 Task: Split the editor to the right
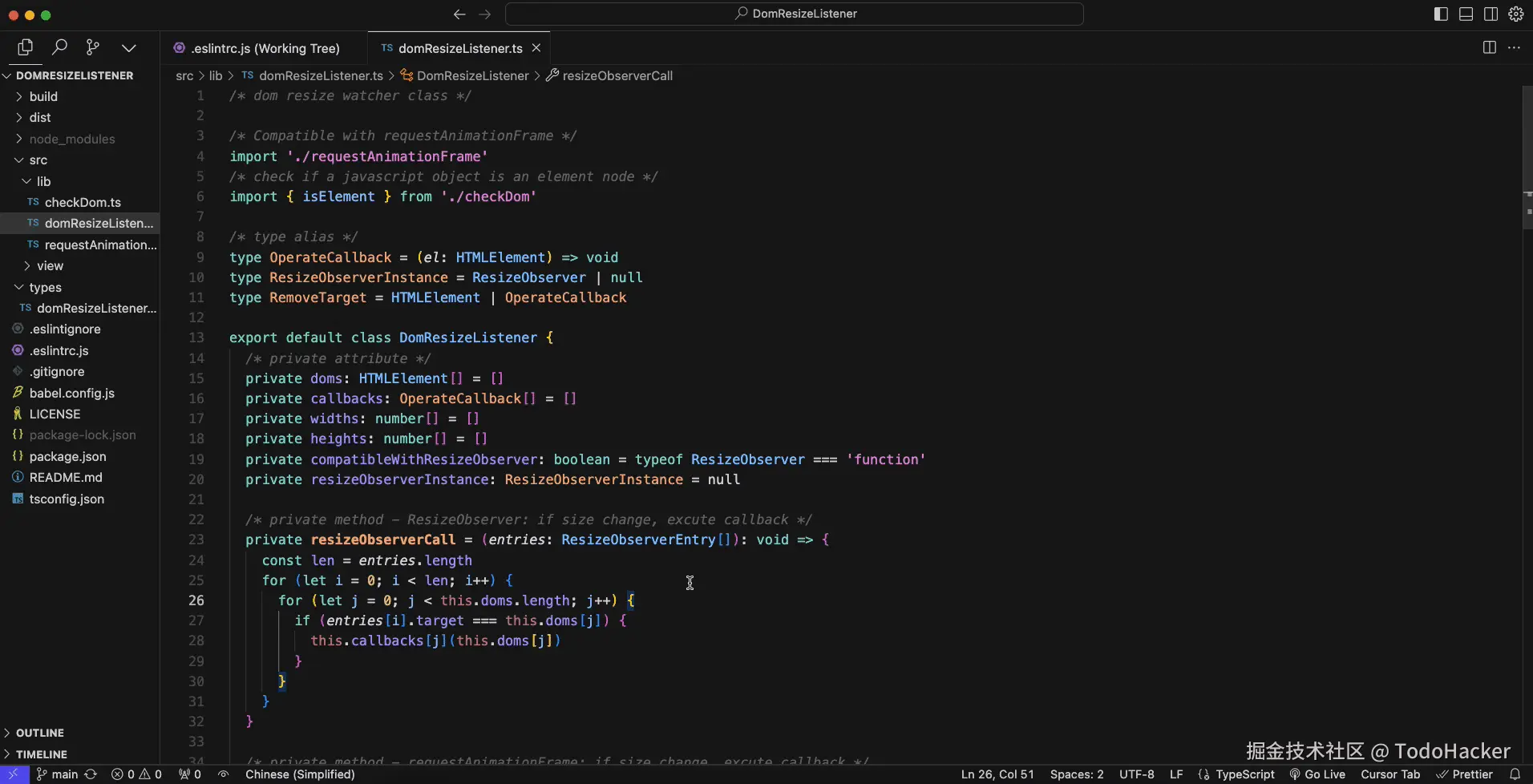(x=1490, y=48)
